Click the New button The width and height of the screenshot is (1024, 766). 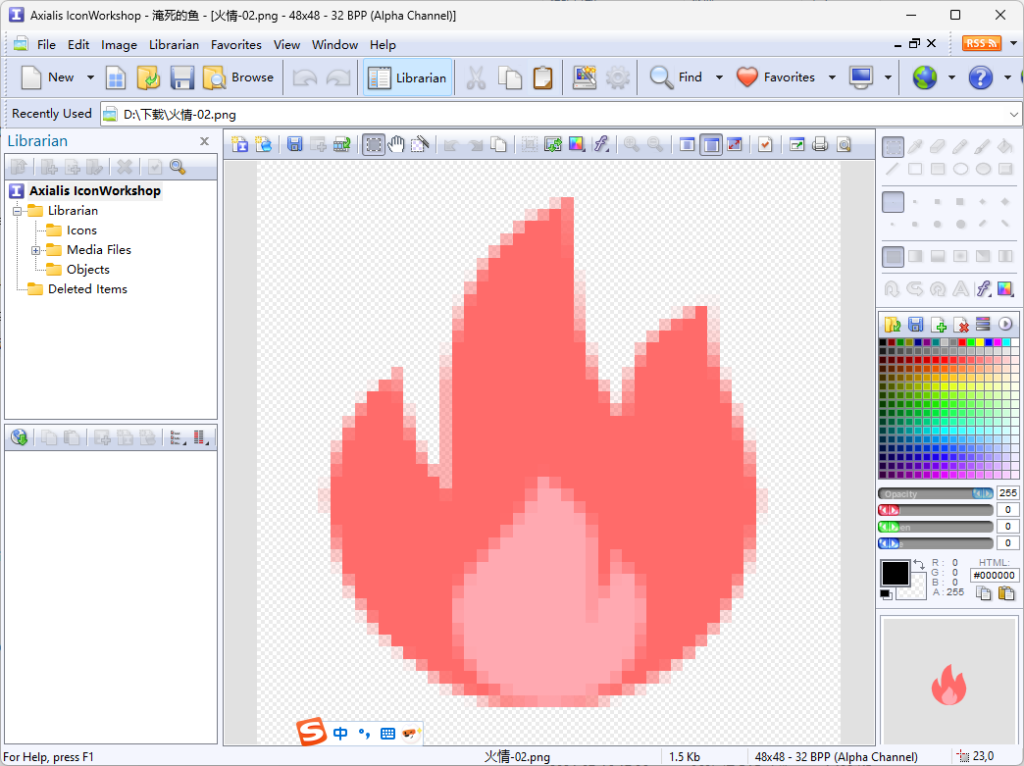47,78
